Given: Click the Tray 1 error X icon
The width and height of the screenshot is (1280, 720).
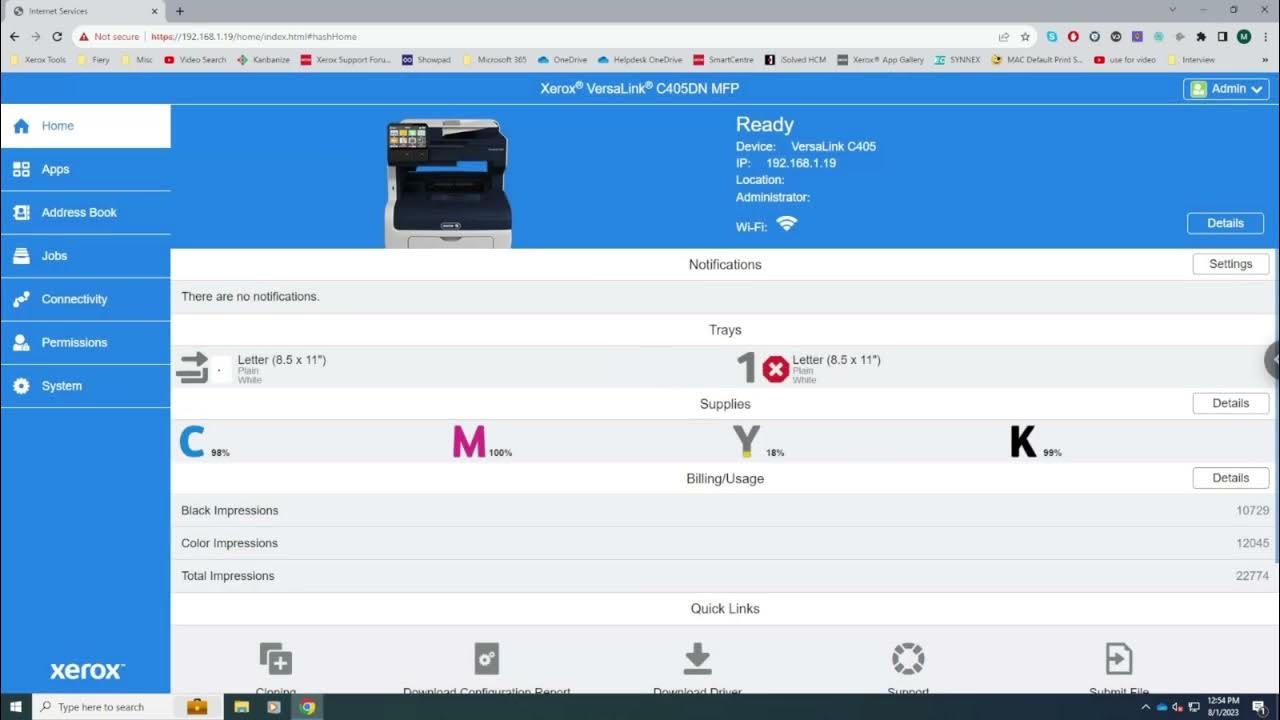Looking at the screenshot, I should tap(776, 369).
